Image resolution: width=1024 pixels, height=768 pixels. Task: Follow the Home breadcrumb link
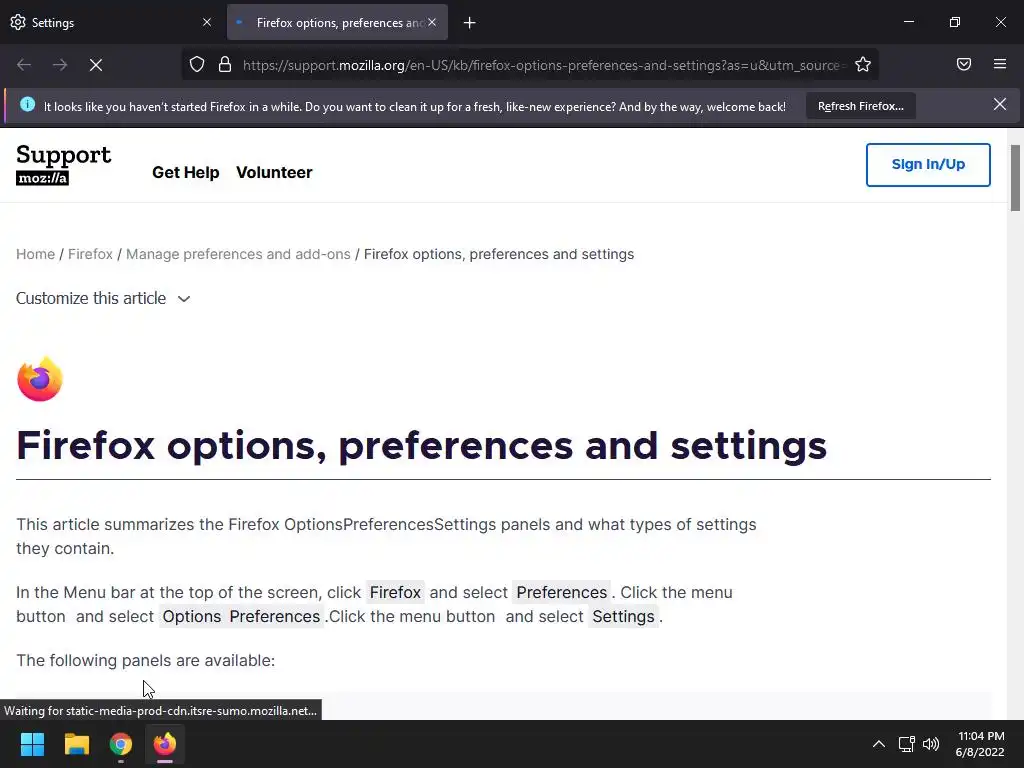(x=35, y=254)
